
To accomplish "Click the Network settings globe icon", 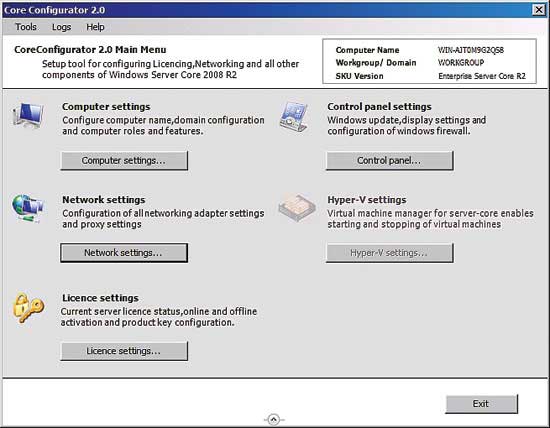I will [x=28, y=208].
